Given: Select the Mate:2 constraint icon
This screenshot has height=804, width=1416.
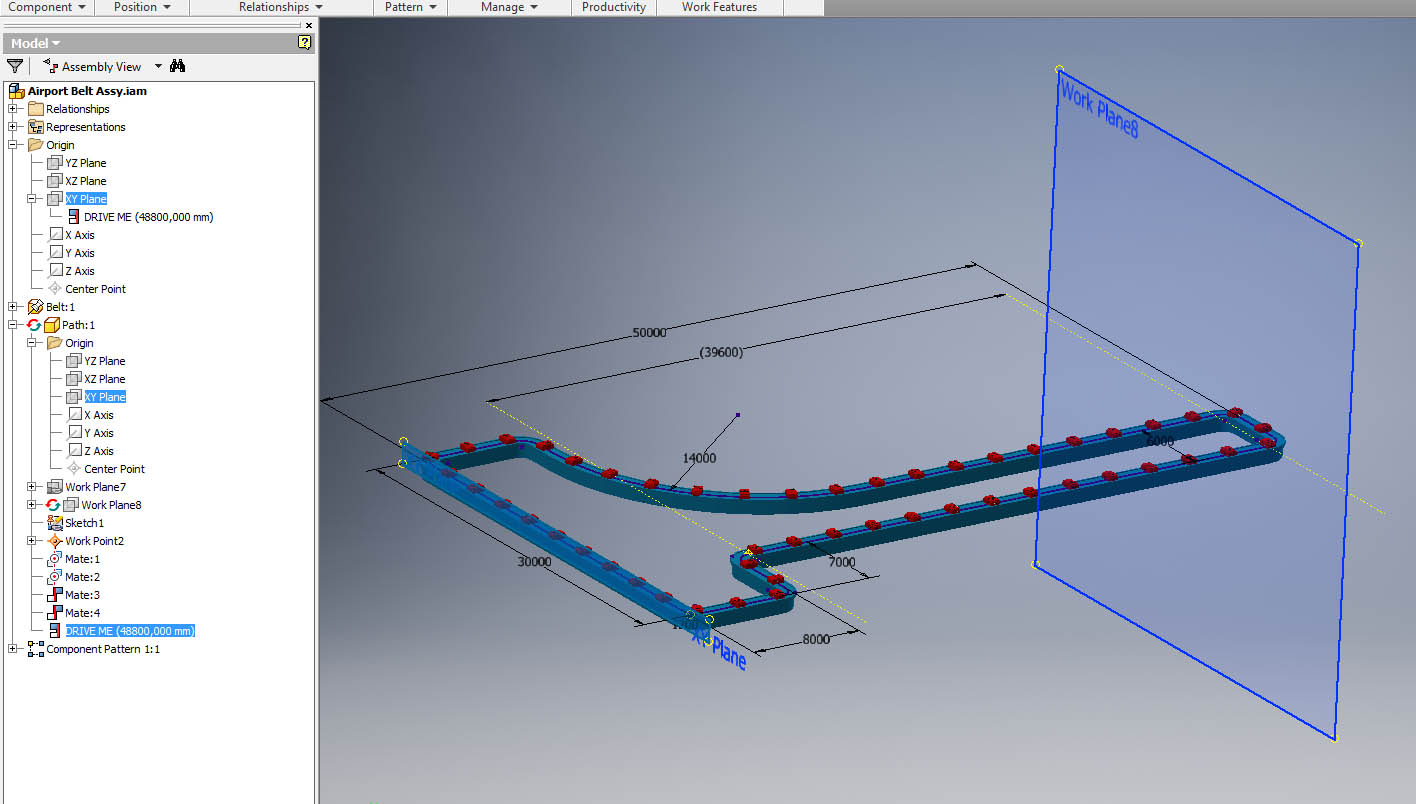Looking at the screenshot, I should tap(55, 577).
